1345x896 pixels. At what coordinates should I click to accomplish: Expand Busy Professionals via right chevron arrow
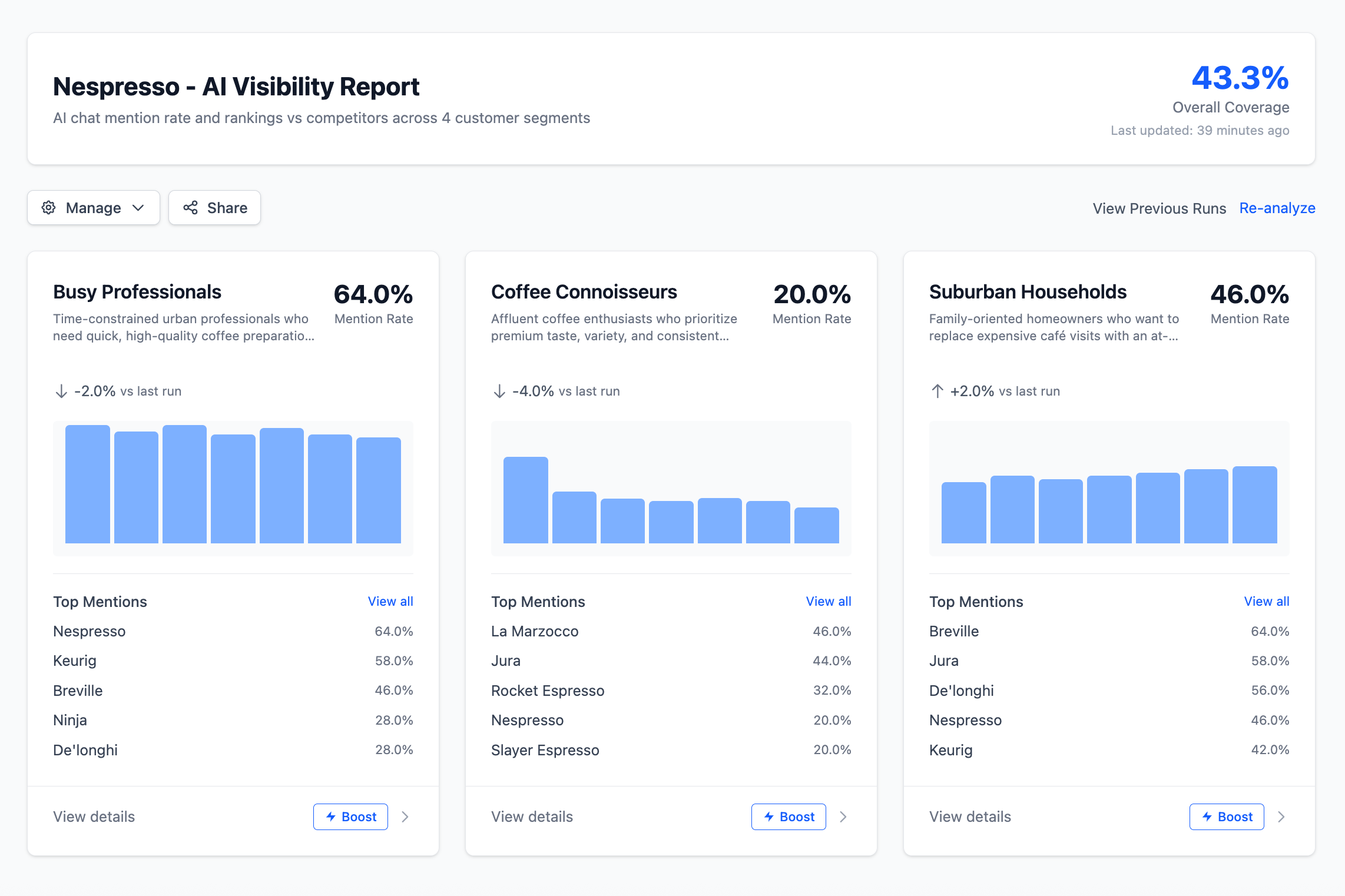pos(405,817)
